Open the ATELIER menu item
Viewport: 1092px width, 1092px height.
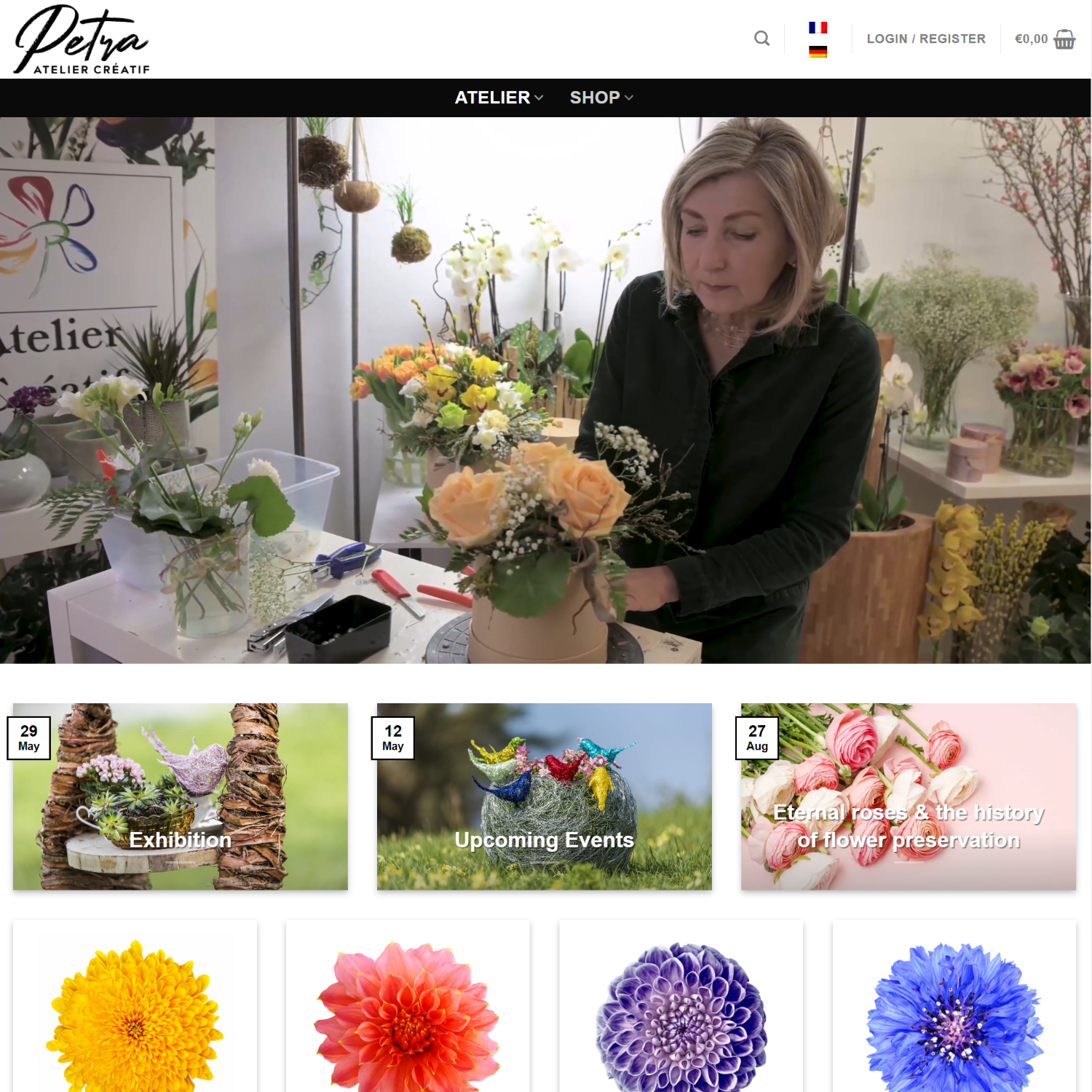[x=492, y=98]
